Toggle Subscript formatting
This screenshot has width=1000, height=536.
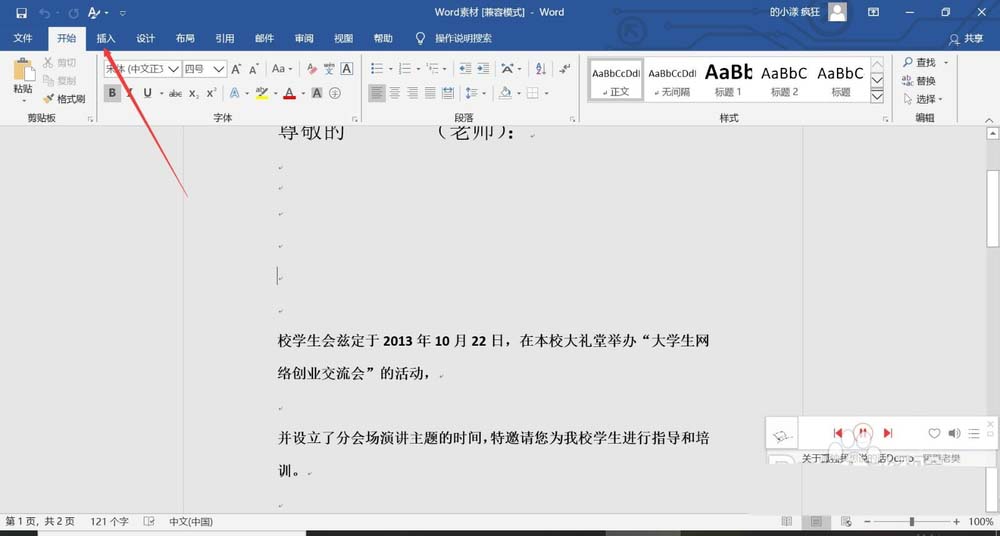pyautogui.click(x=194, y=94)
